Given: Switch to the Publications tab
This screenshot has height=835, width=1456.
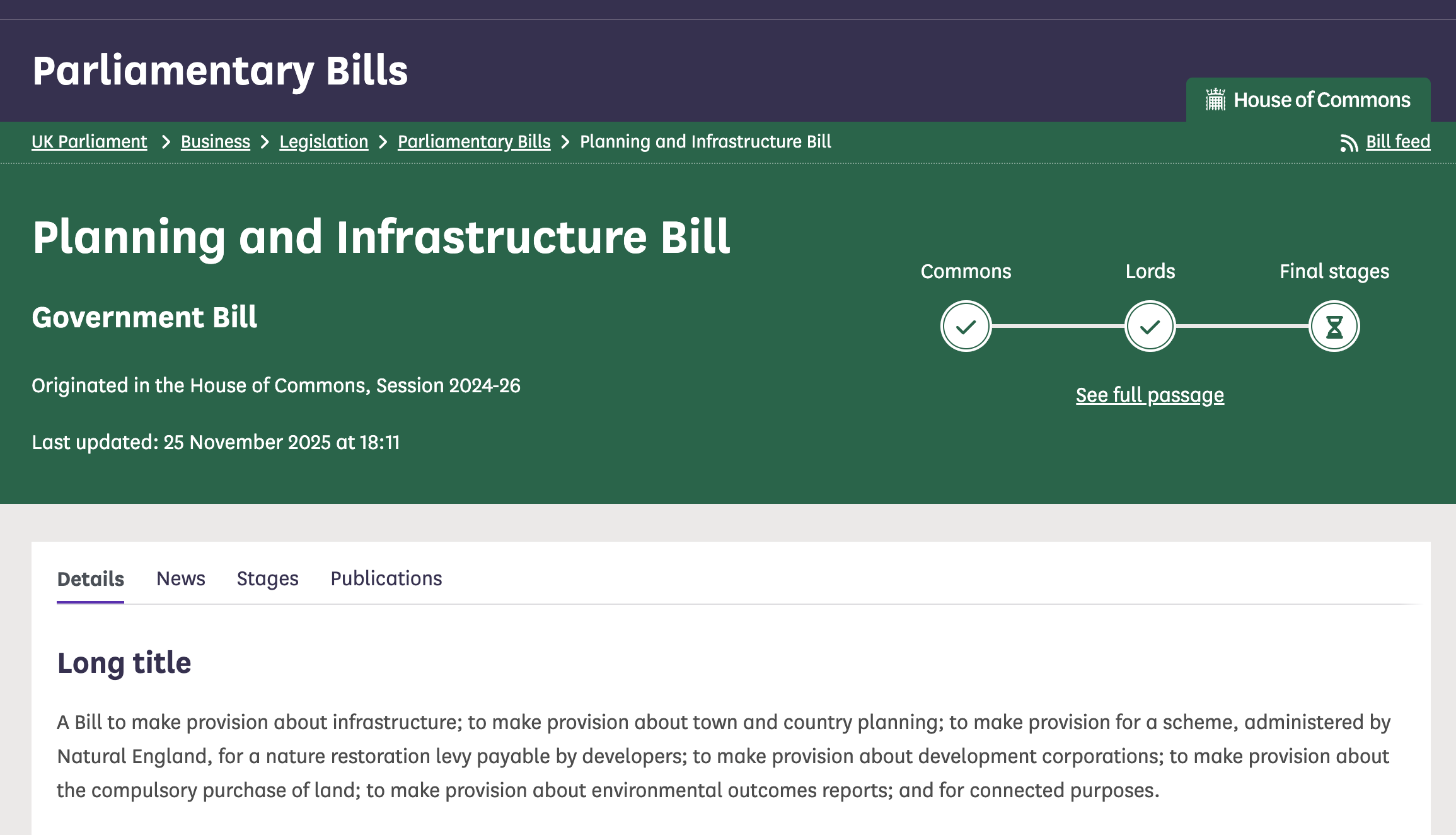Looking at the screenshot, I should point(386,578).
